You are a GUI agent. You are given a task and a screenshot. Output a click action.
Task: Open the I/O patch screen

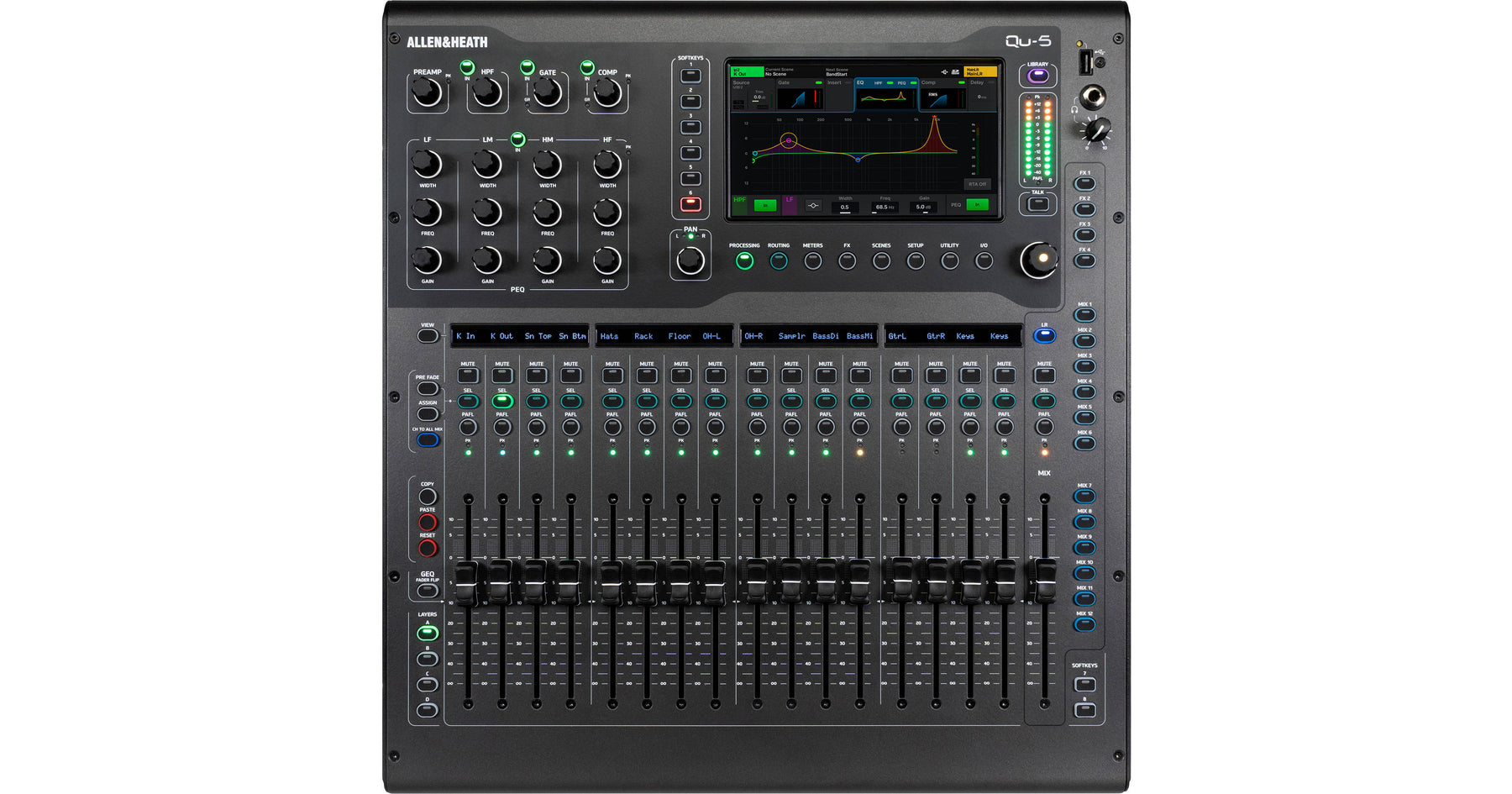[984, 260]
